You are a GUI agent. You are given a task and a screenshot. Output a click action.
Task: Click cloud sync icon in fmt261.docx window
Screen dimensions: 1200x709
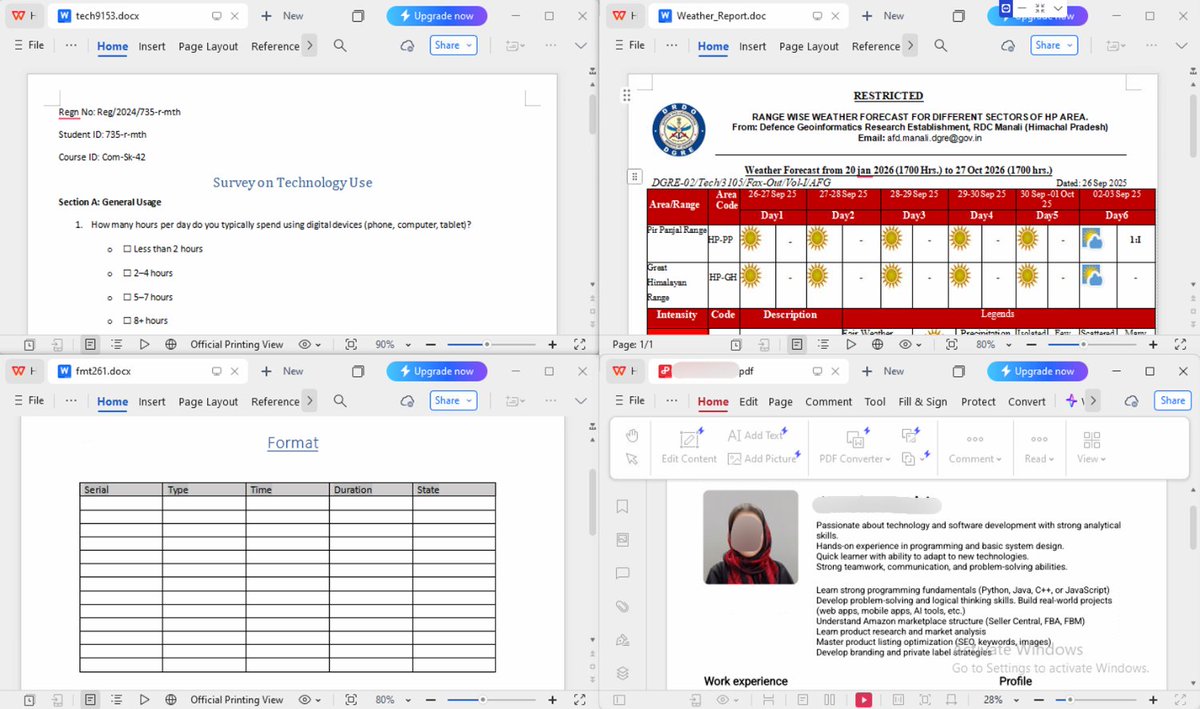click(407, 401)
